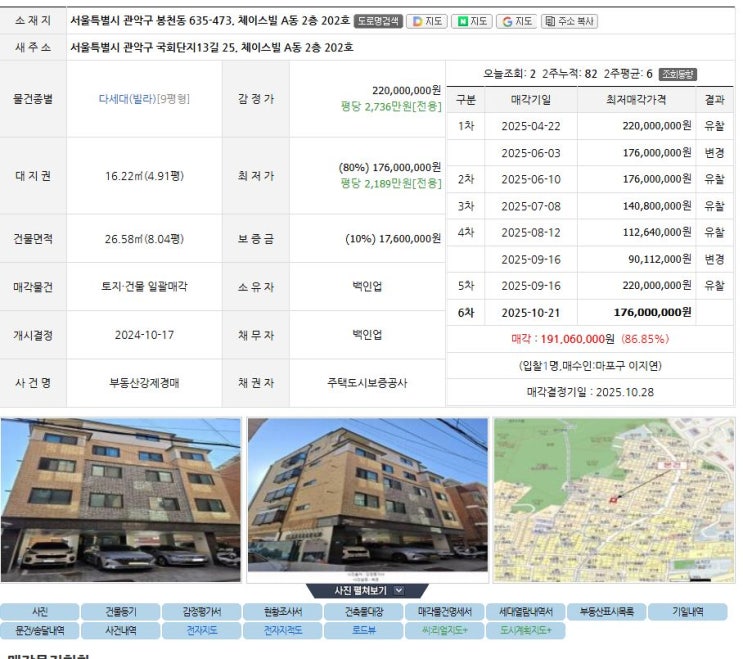This screenshot has height=659, width=743.
Task: Click the 다세대(빌라) property type link
Action: [x=128, y=99]
